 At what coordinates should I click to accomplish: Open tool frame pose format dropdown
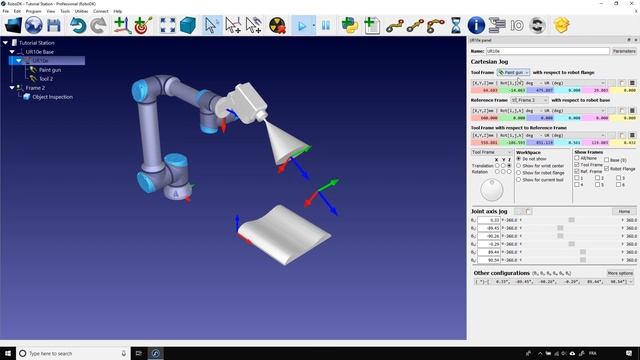pyautogui.click(x=538, y=83)
